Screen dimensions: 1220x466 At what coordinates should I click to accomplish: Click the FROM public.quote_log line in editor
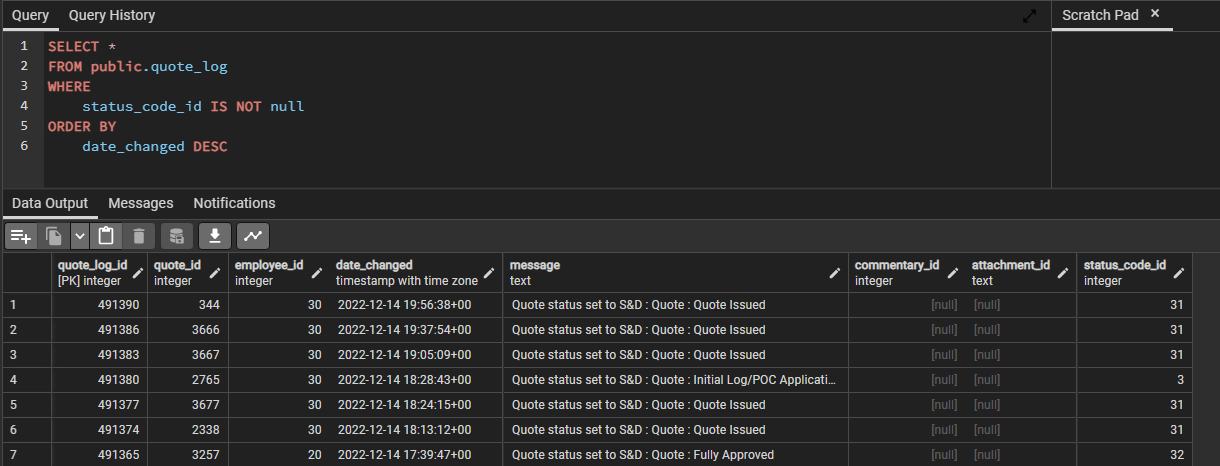[x=137, y=66]
